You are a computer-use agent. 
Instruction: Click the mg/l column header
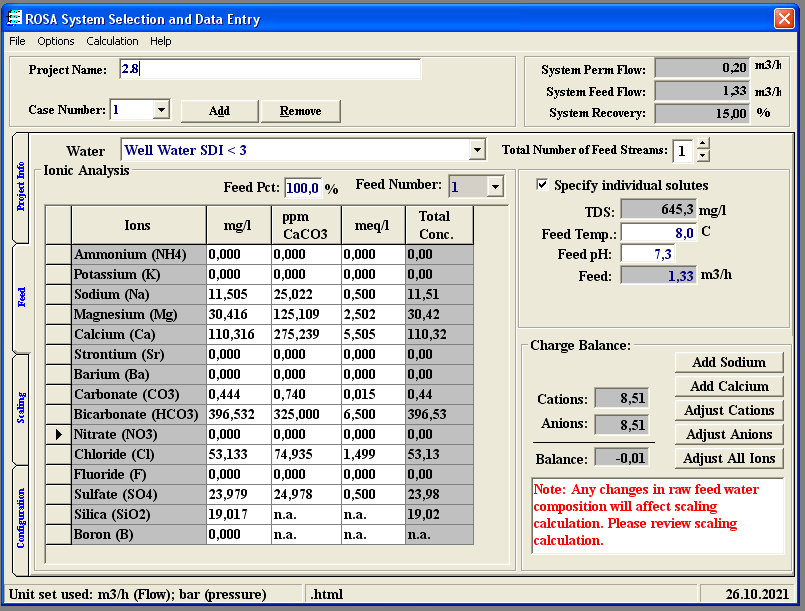[239, 225]
